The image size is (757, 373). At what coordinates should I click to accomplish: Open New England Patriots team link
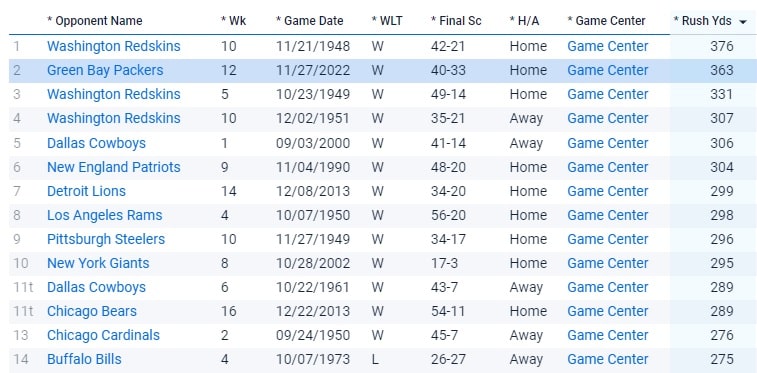click(x=114, y=167)
